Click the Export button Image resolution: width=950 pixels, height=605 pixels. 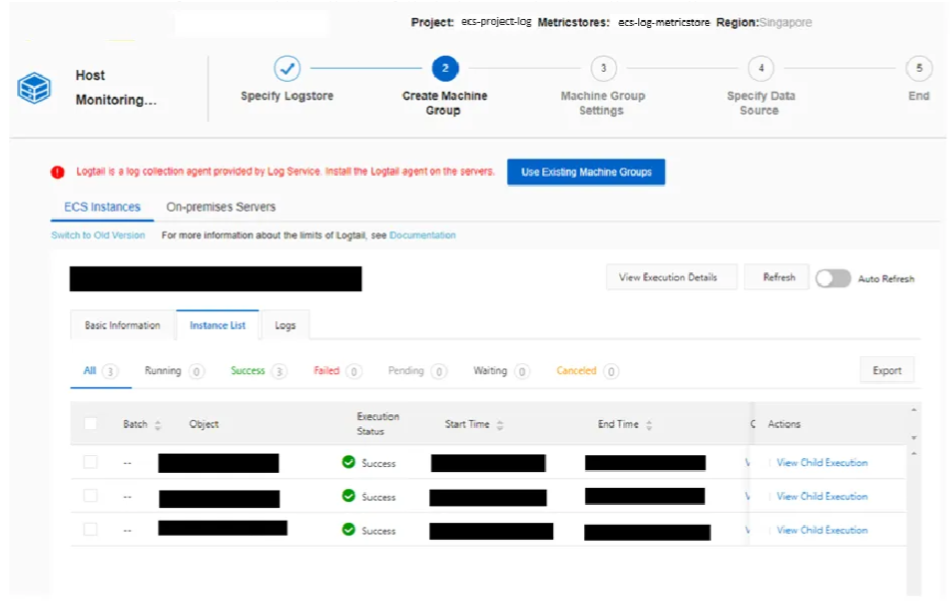[887, 371]
